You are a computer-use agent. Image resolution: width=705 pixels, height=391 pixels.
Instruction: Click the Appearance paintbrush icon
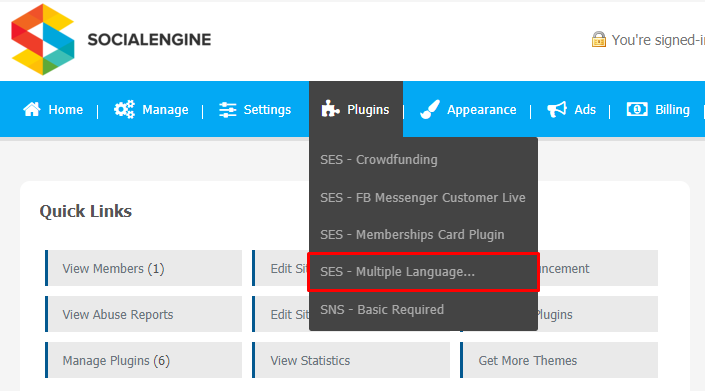[x=429, y=109]
